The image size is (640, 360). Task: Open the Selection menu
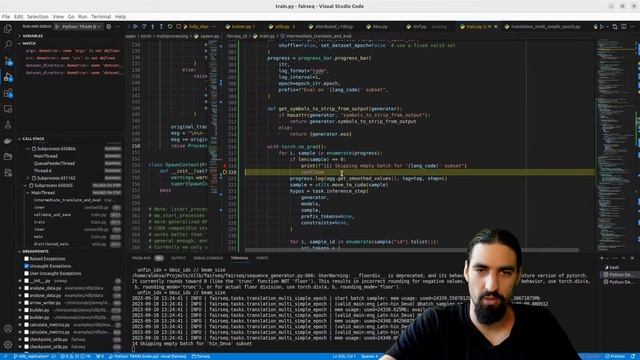(x=38, y=17)
